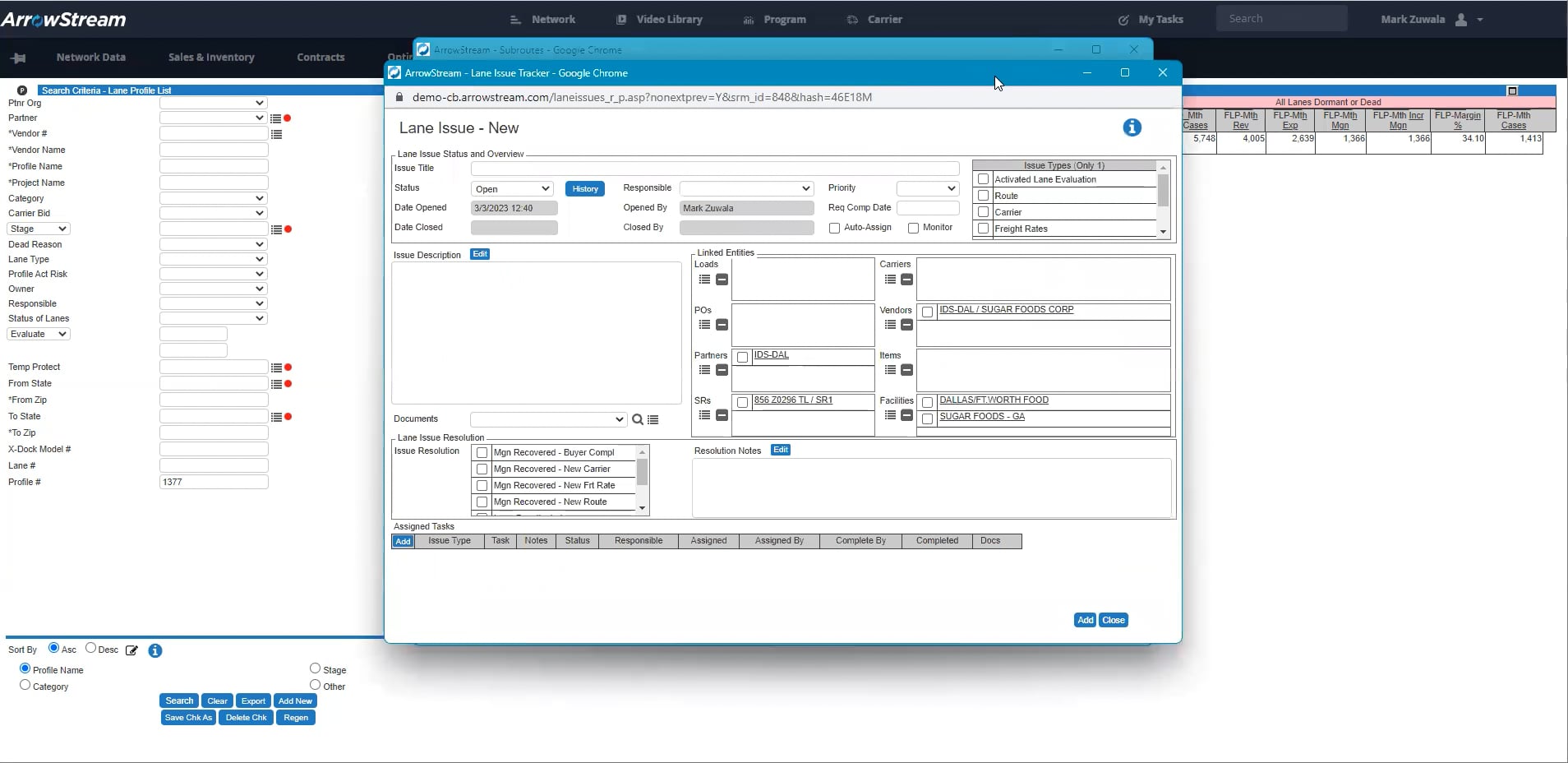Check the IDS-DAL / SUGAR FOODS CORP vendor
The image size is (1568, 763).
(x=927, y=312)
